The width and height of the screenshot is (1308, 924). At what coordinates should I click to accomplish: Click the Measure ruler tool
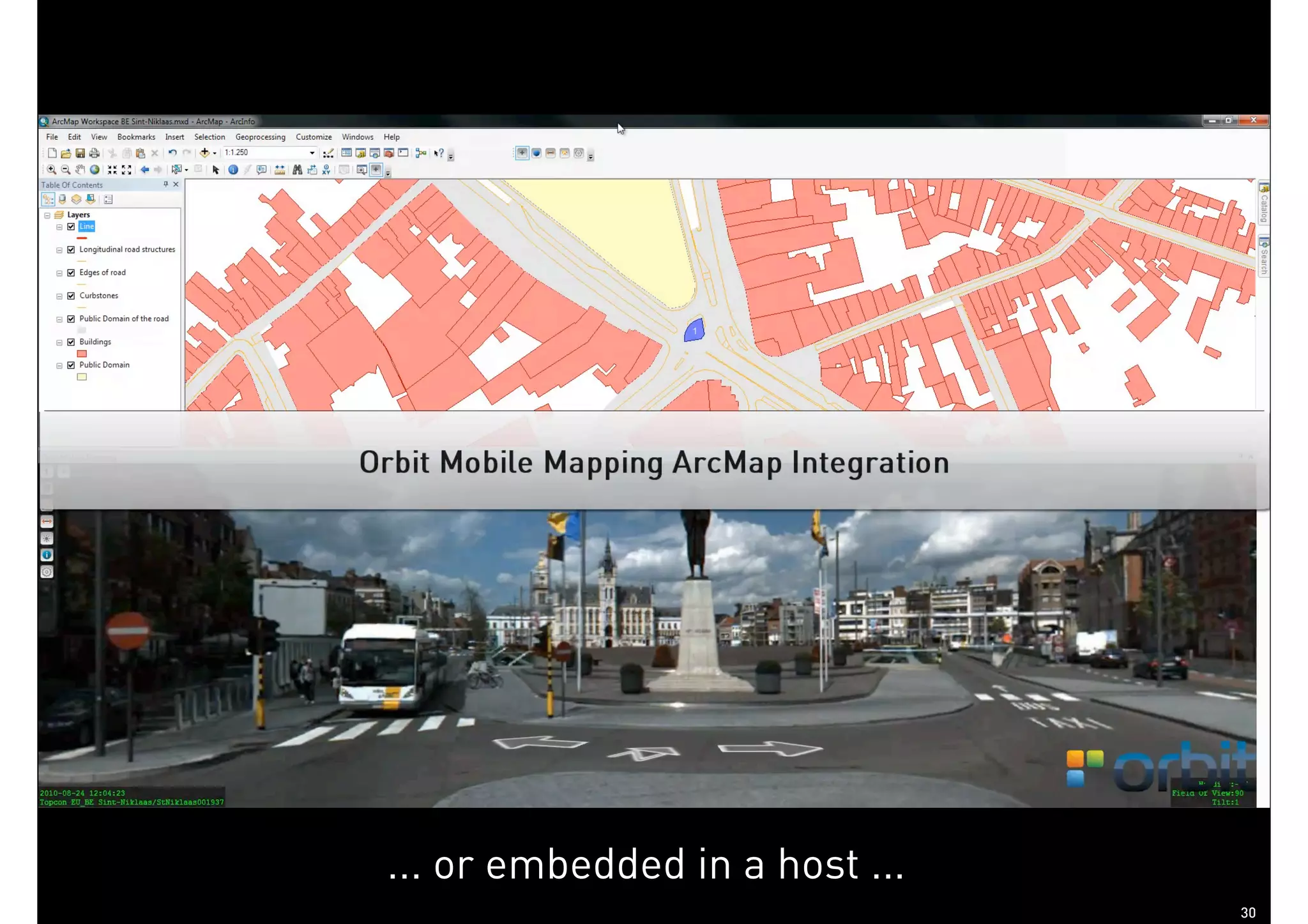click(280, 170)
